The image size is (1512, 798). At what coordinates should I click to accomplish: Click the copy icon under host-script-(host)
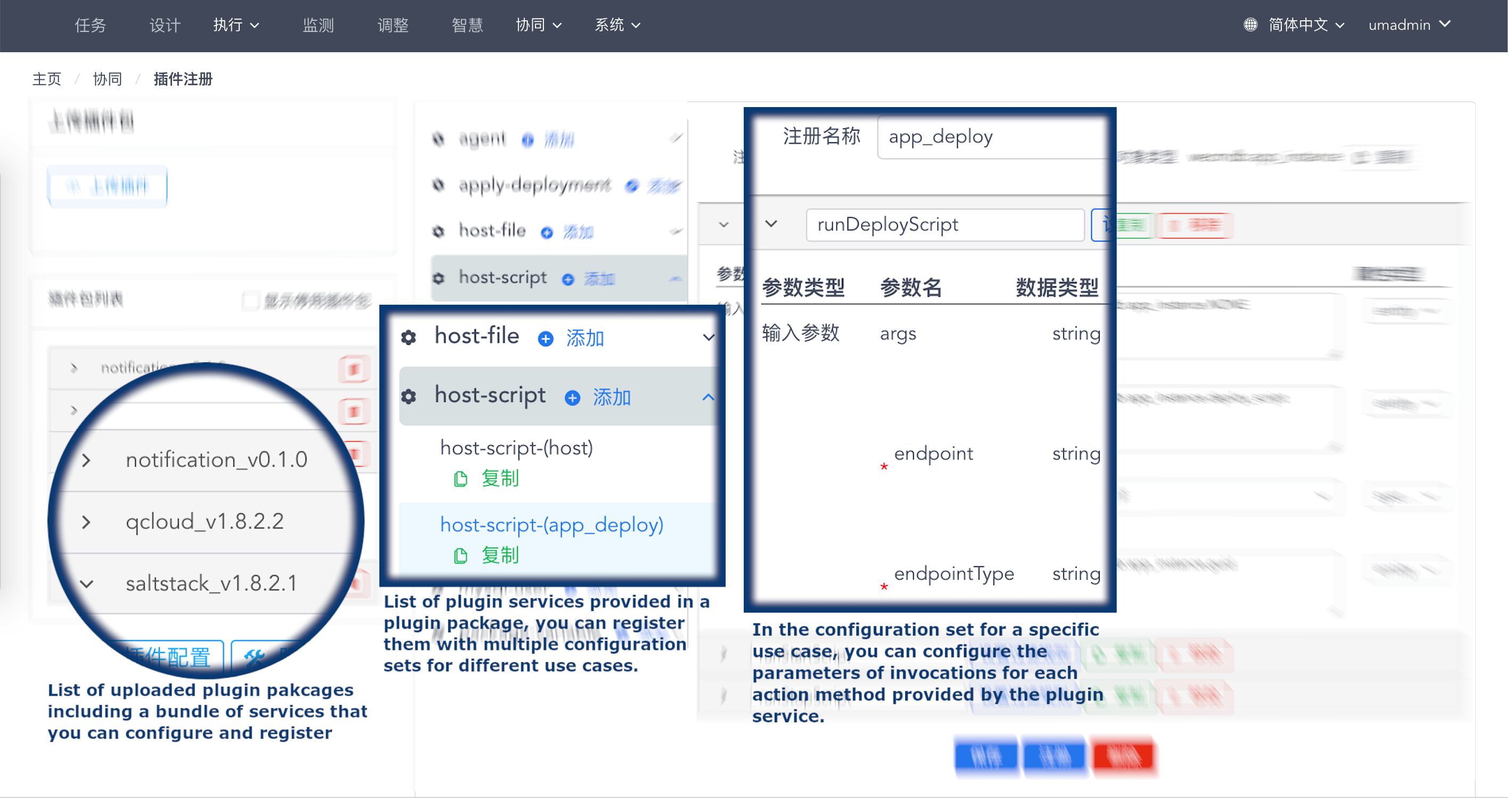click(462, 478)
